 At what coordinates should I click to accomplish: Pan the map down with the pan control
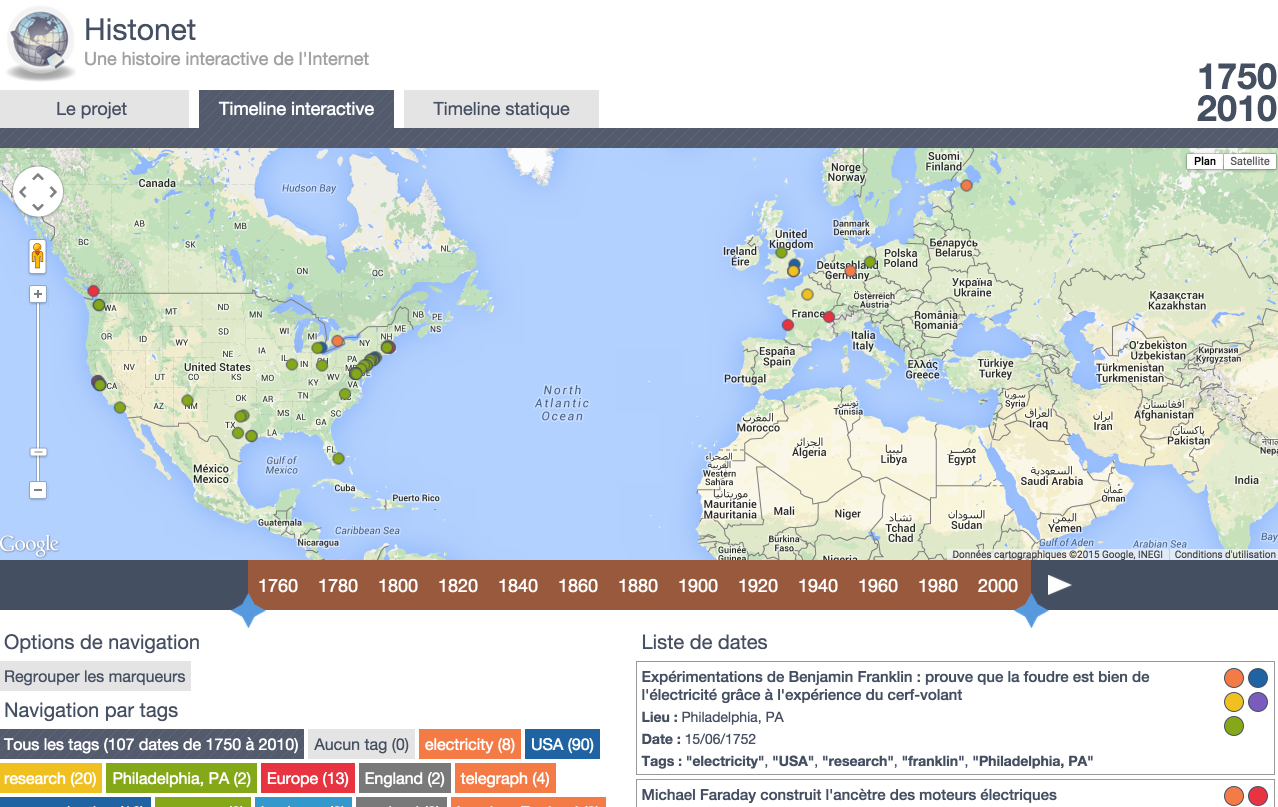(x=38, y=208)
